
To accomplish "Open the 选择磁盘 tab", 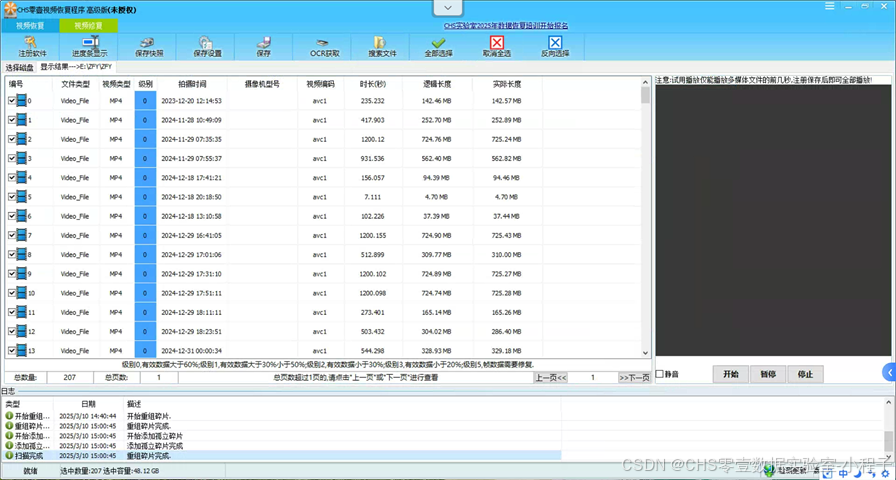I will pos(20,67).
